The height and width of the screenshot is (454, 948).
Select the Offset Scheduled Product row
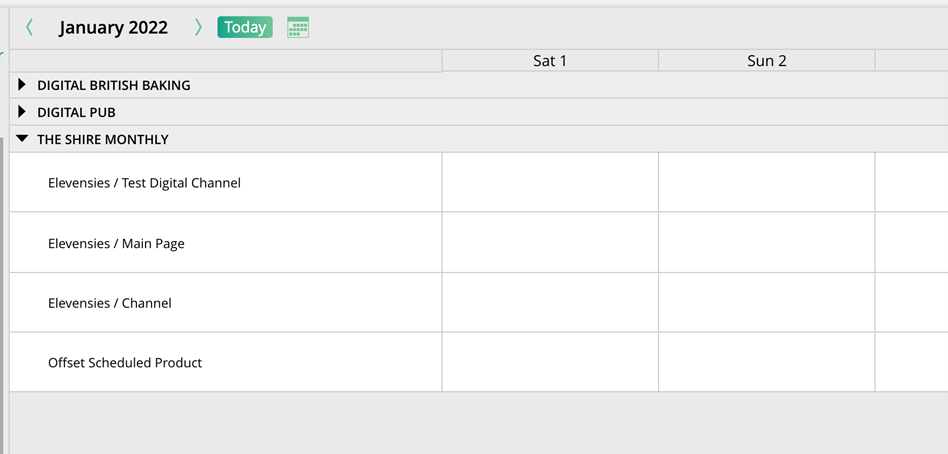pos(125,363)
